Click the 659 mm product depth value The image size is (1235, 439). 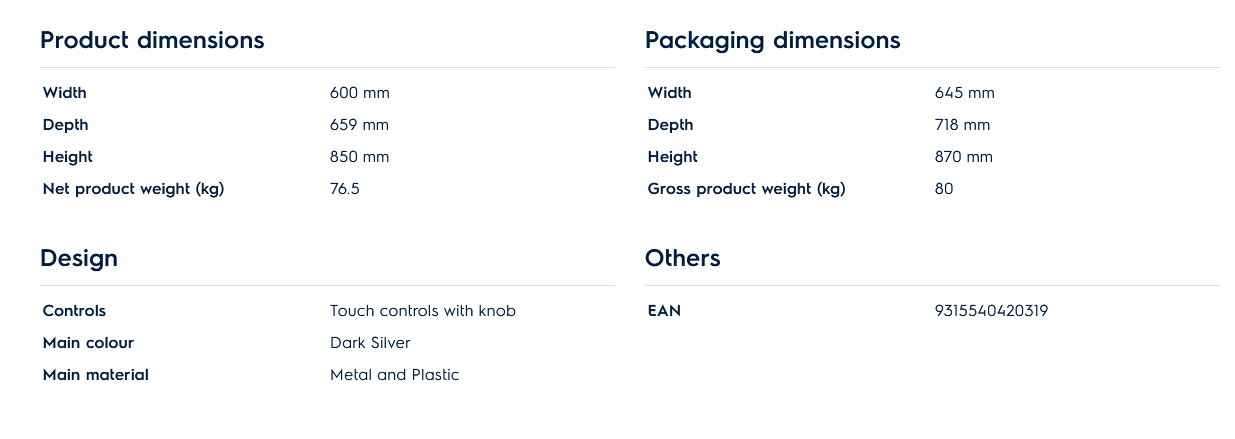coord(359,125)
